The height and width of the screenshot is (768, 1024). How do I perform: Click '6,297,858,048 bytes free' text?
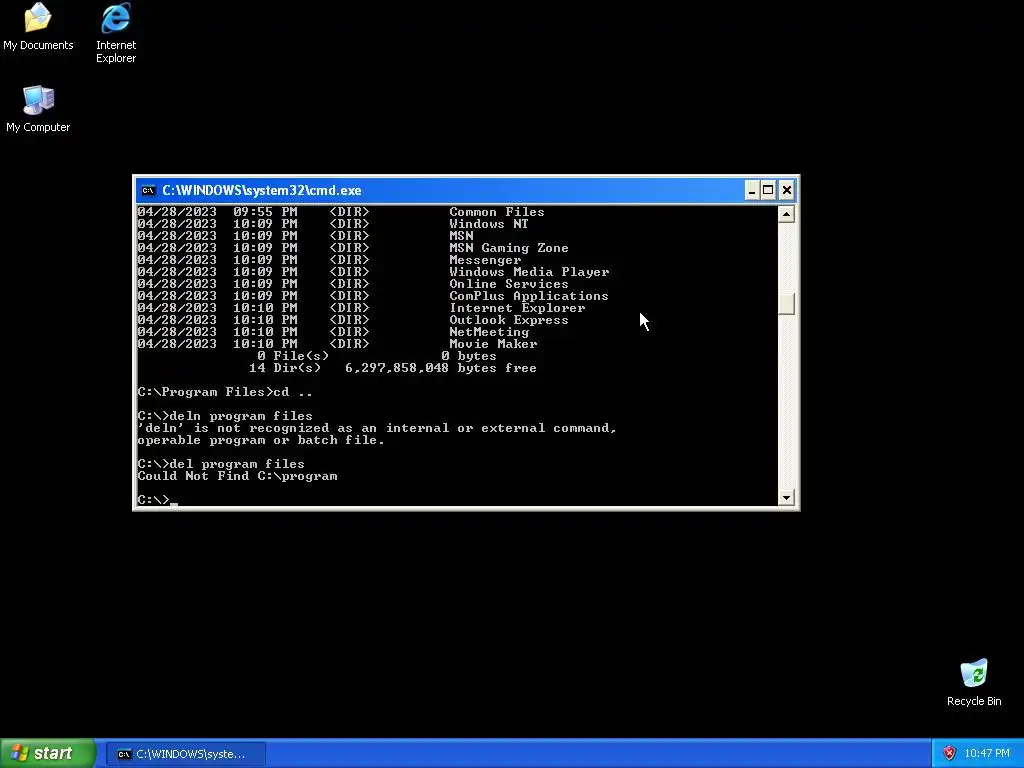441,368
